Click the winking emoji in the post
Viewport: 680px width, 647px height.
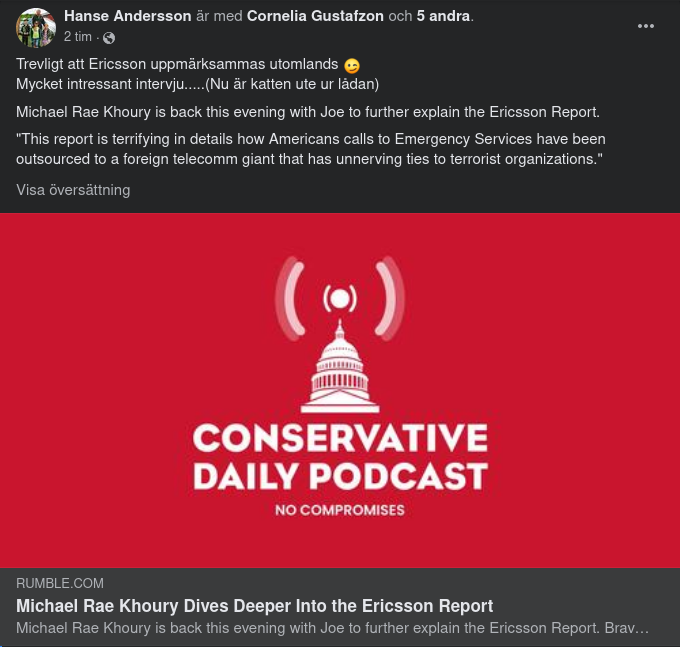pyautogui.click(x=352, y=66)
